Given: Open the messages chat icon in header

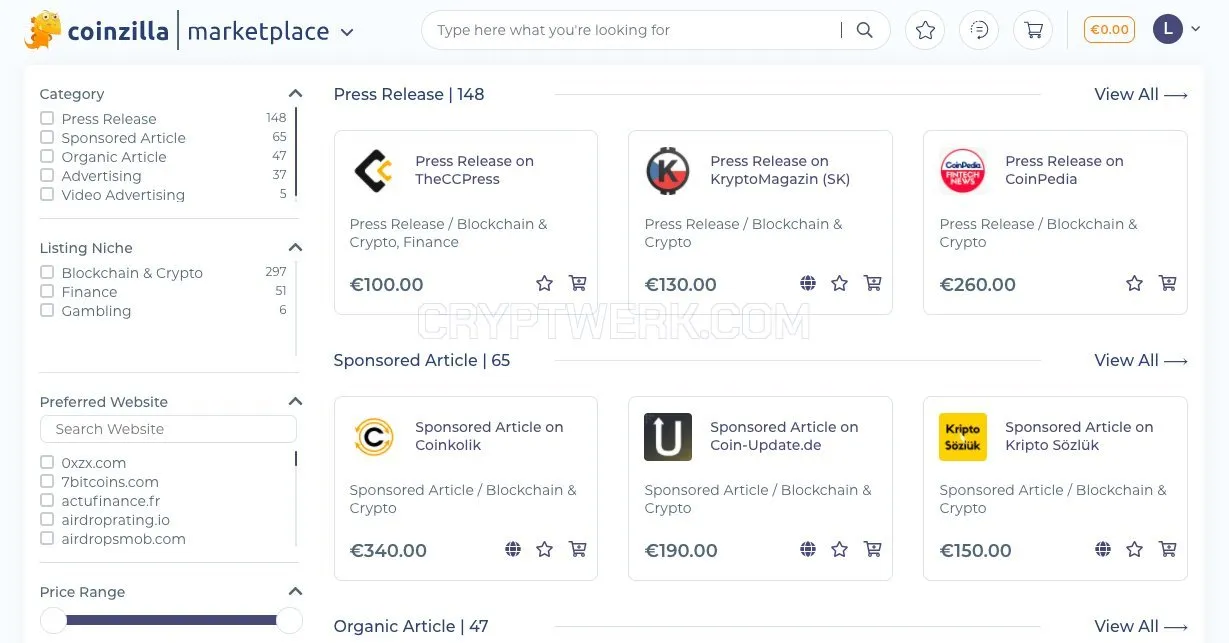Looking at the screenshot, I should [x=979, y=30].
